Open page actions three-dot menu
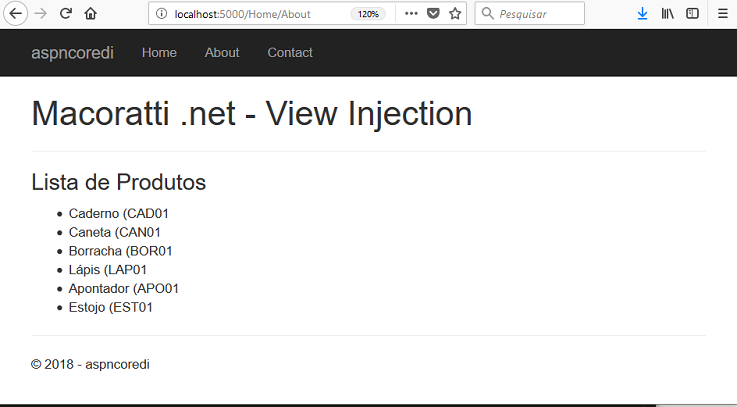Viewport: 737px width, 407px height. [x=411, y=14]
